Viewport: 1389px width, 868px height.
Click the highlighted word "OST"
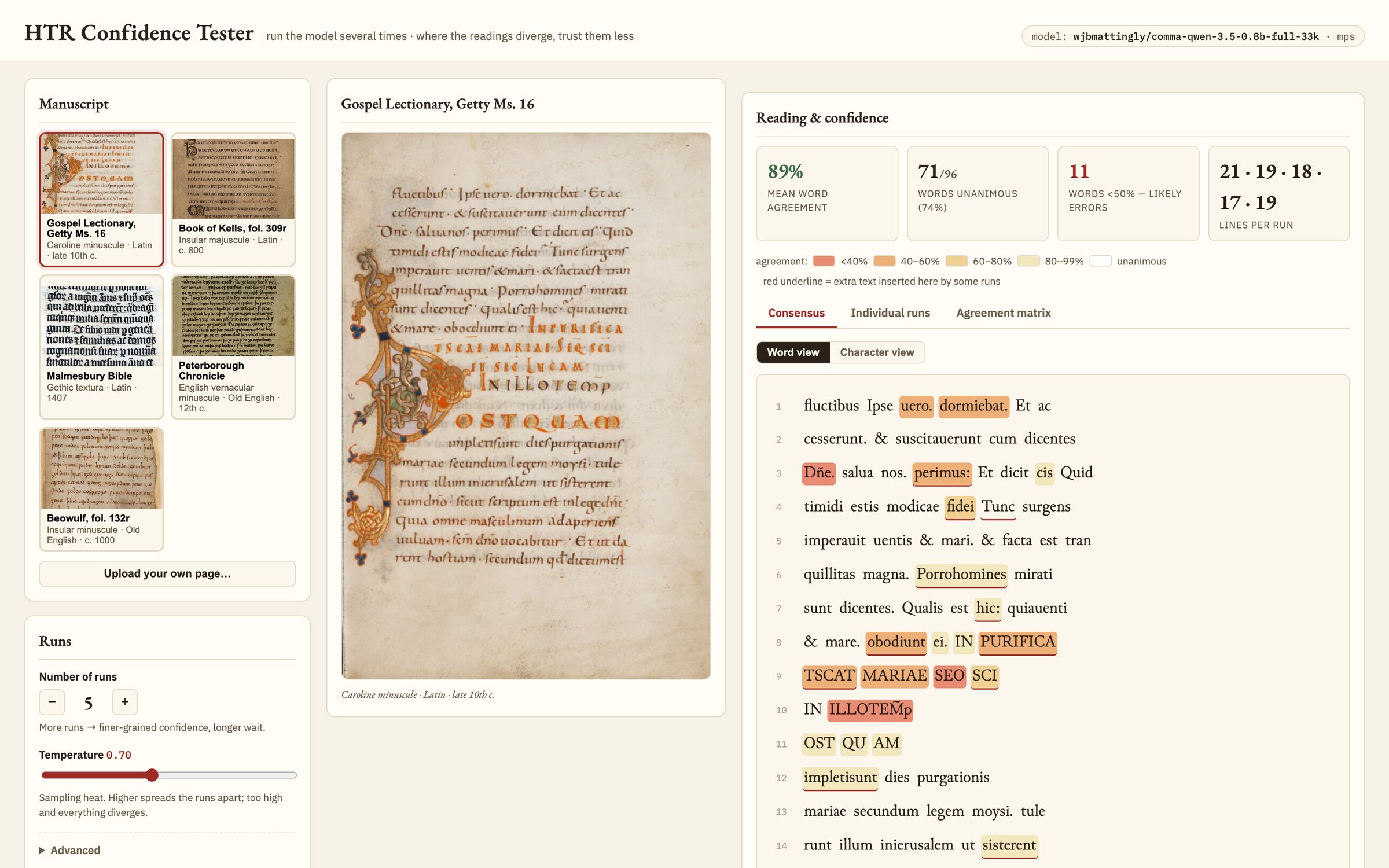pyautogui.click(x=819, y=744)
